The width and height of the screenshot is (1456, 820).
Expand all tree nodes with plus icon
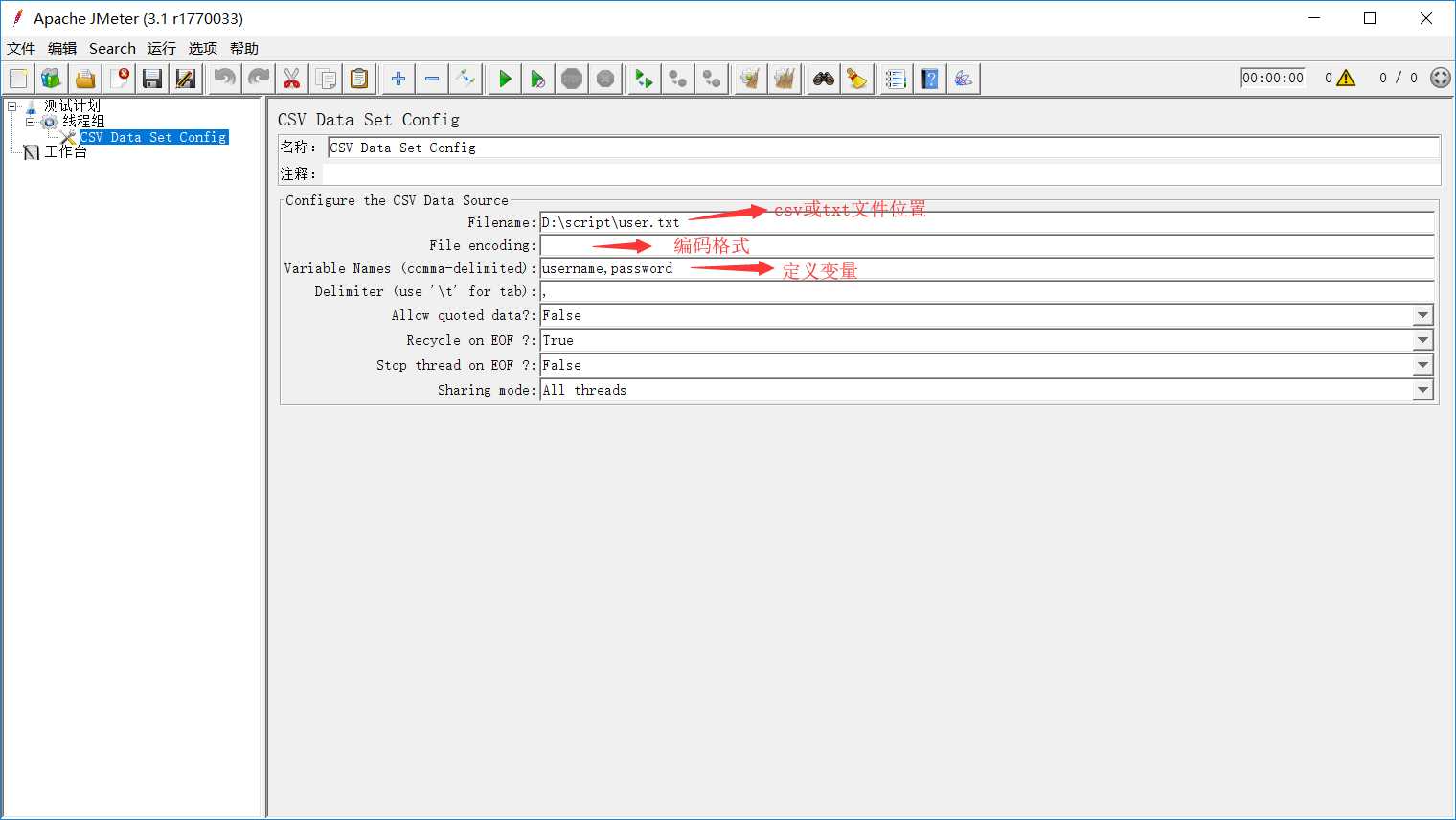pyautogui.click(x=398, y=79)
